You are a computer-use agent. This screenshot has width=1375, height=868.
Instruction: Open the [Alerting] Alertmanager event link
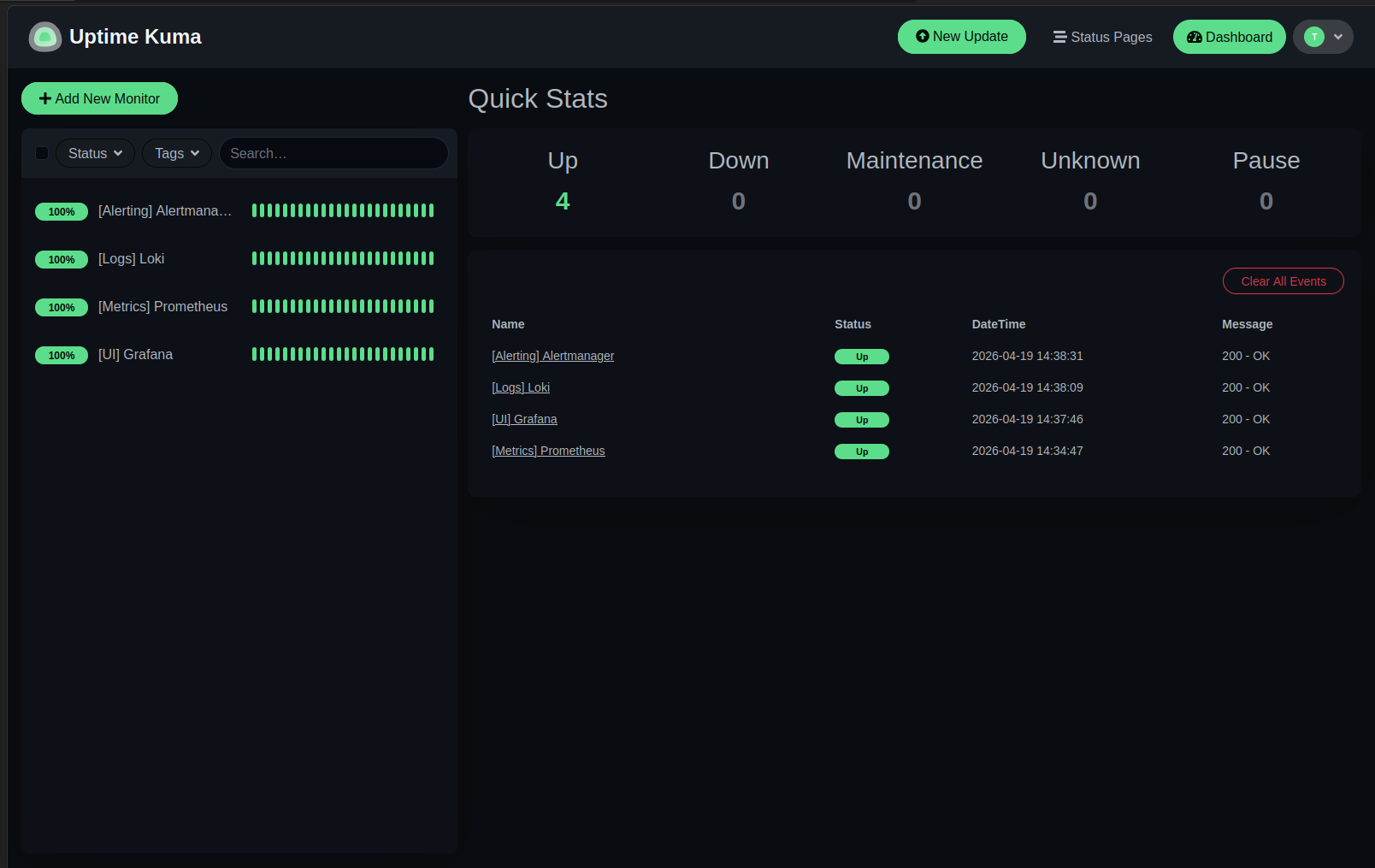pyautogui.click(x=552, y=356)
